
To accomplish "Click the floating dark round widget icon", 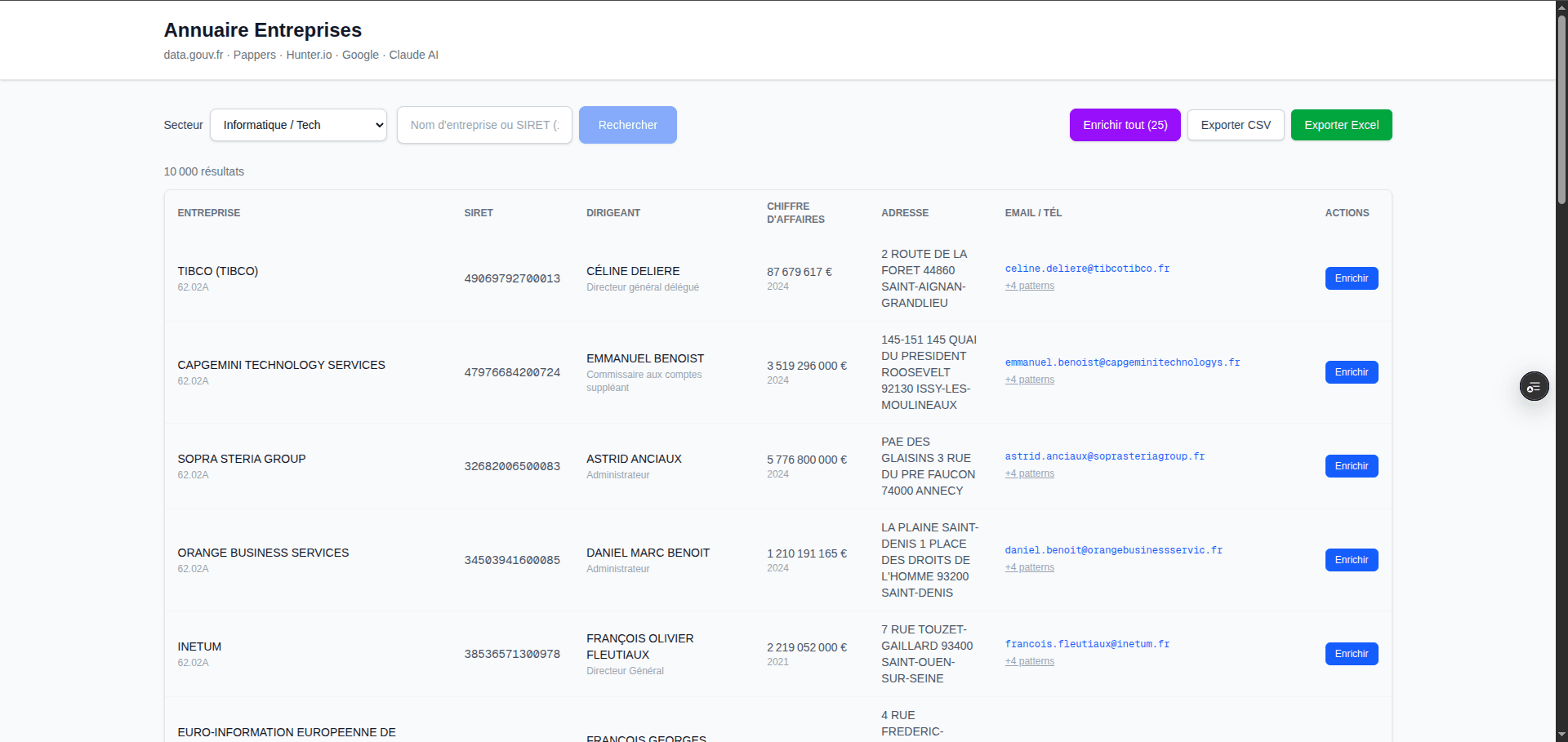I will click(1534, 386).
